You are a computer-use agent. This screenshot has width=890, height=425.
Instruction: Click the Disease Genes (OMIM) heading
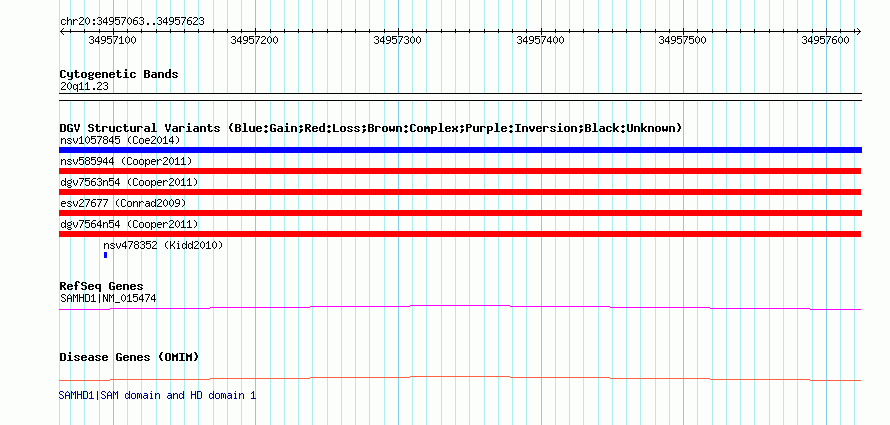[x=129, y=357]
